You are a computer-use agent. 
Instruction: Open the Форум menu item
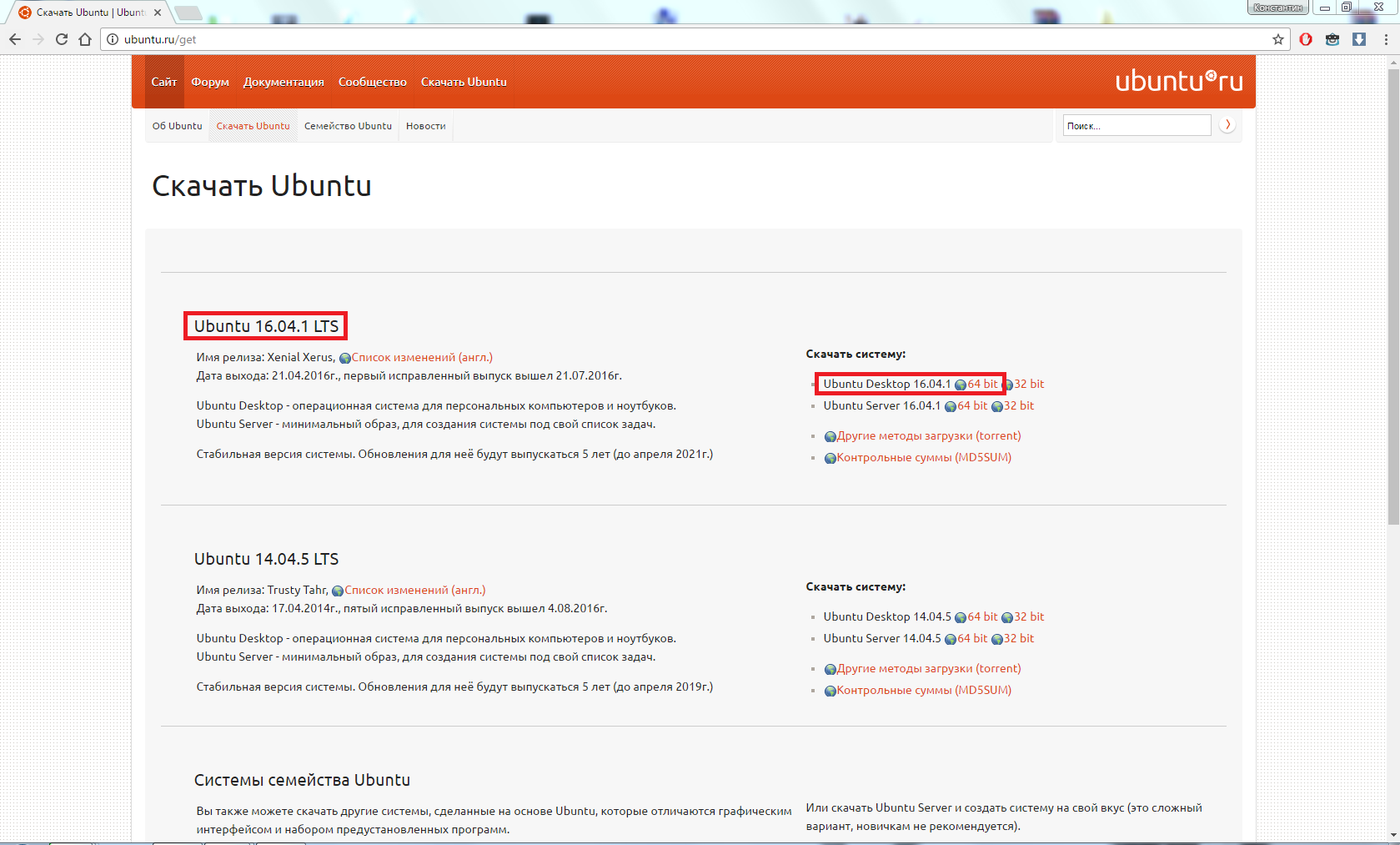coord(210,82)
